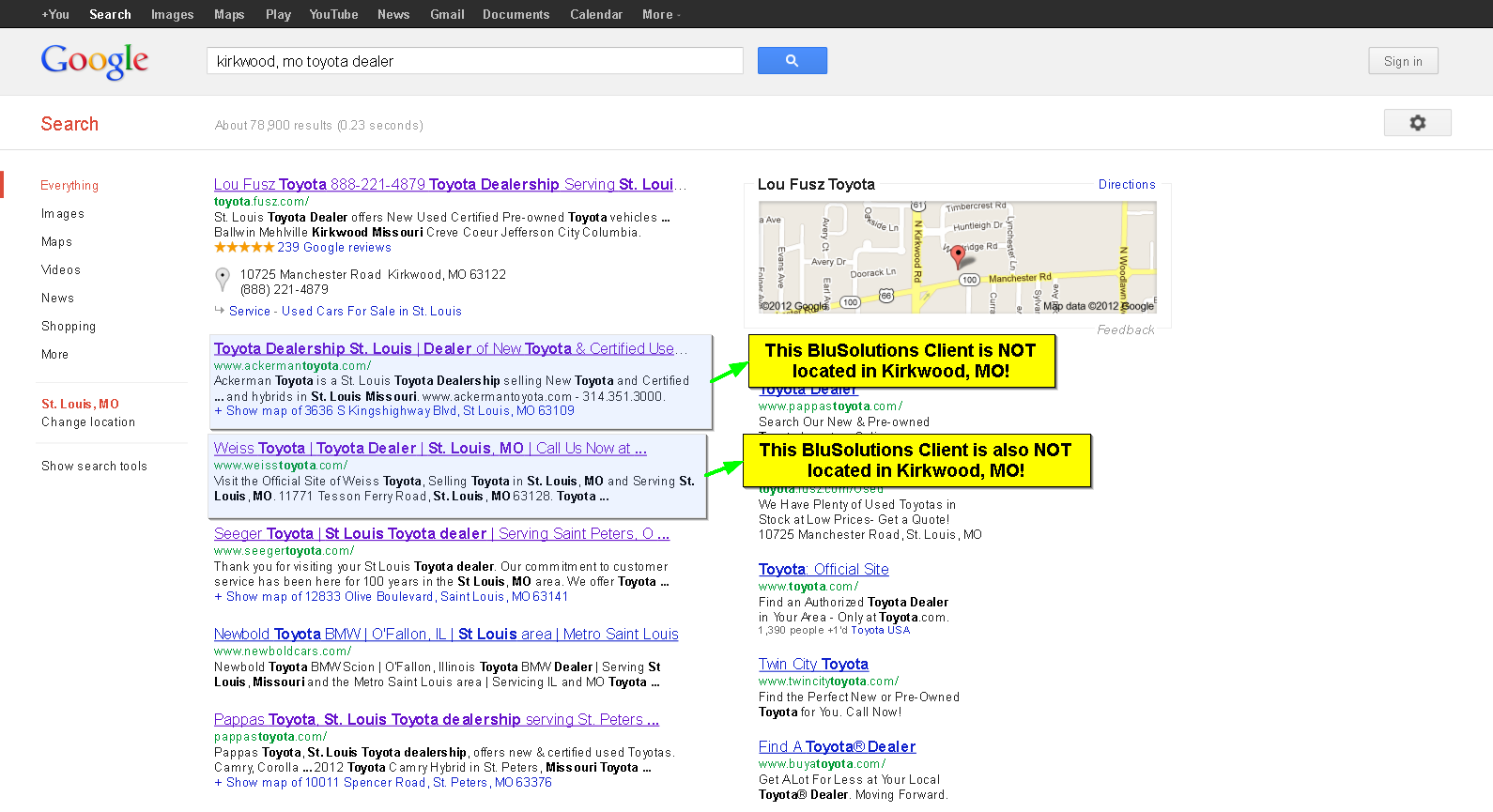Click the Lou Fusz Toyota map thumbnail
Image resolution: width=1493 pixels, height=812 pixels.
click(x=957, y=257)
